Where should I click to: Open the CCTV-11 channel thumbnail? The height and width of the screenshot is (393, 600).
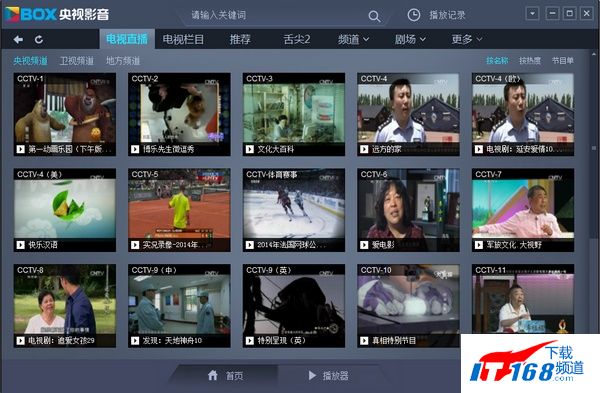(x=523, y=298)
